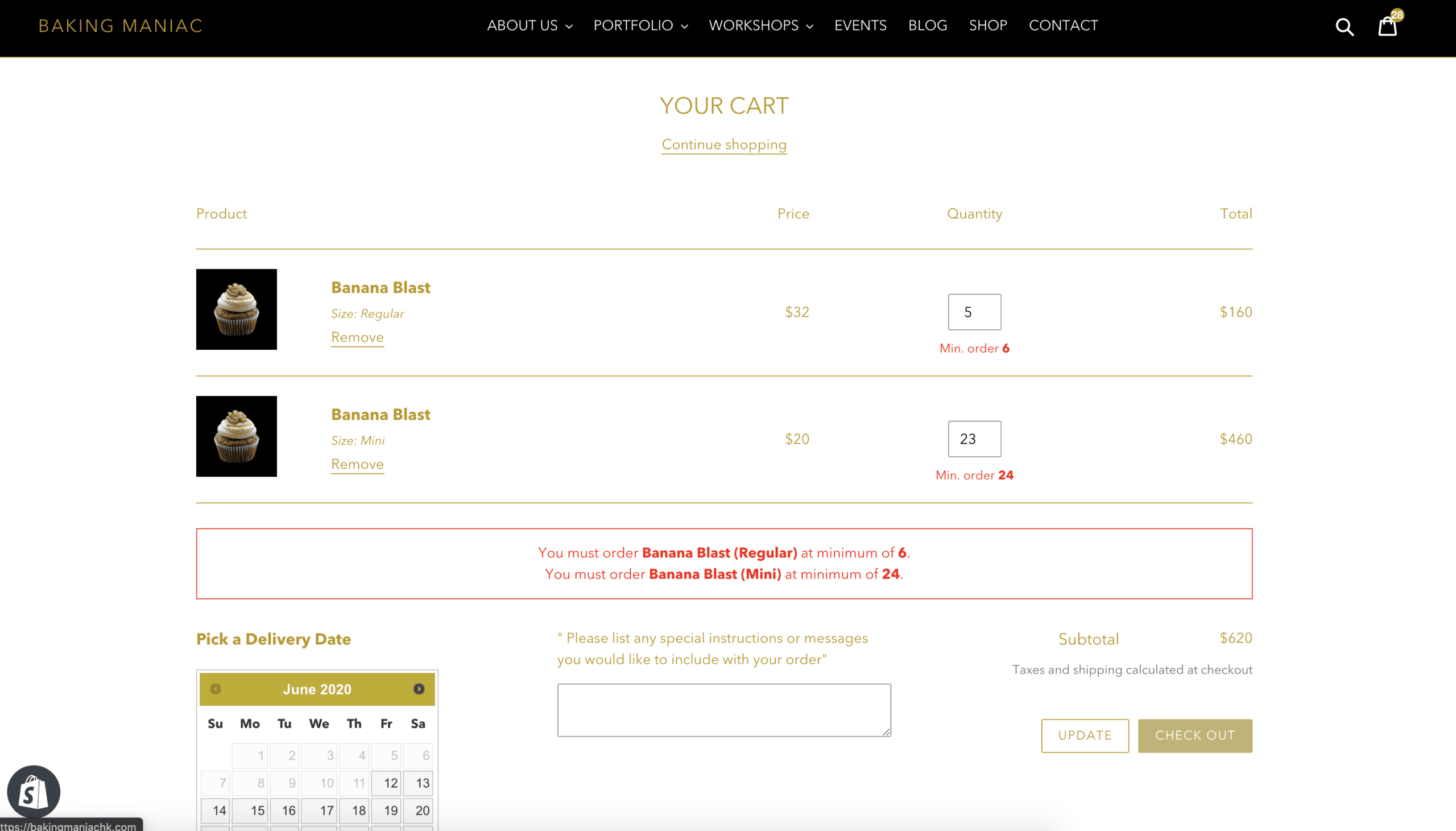
Task: Open the Events menu item
Action: coord(860,26)
